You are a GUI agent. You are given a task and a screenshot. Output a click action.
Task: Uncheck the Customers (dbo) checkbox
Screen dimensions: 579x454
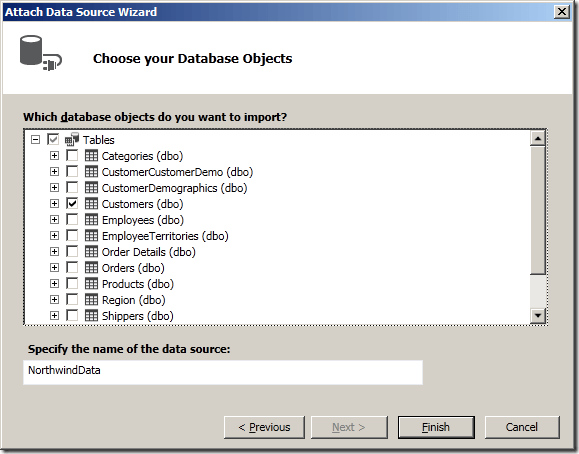coord(72,204)
